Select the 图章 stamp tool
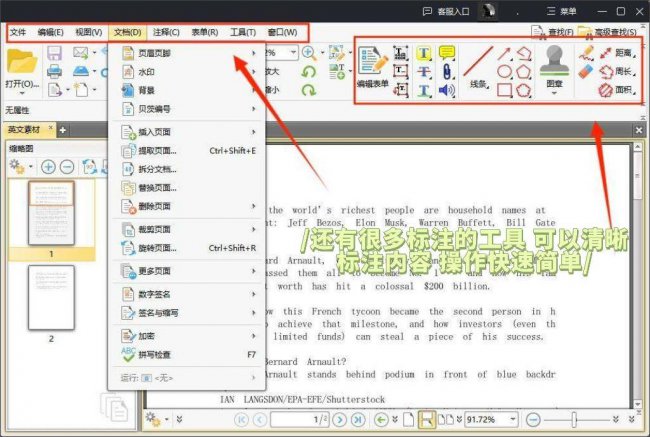650x437 pixels. (x=554, y=68)
